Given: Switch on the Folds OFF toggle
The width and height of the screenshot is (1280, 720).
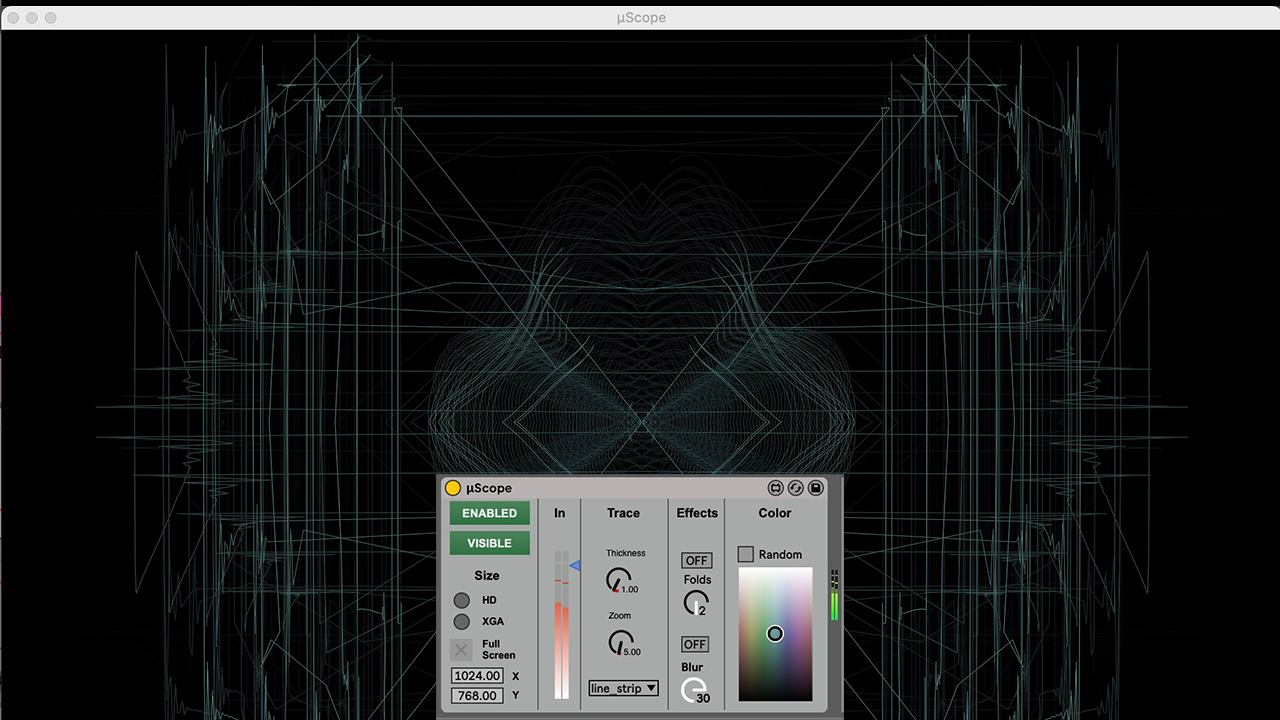Looking at the screenshot, I should click(x=696, y=560).
